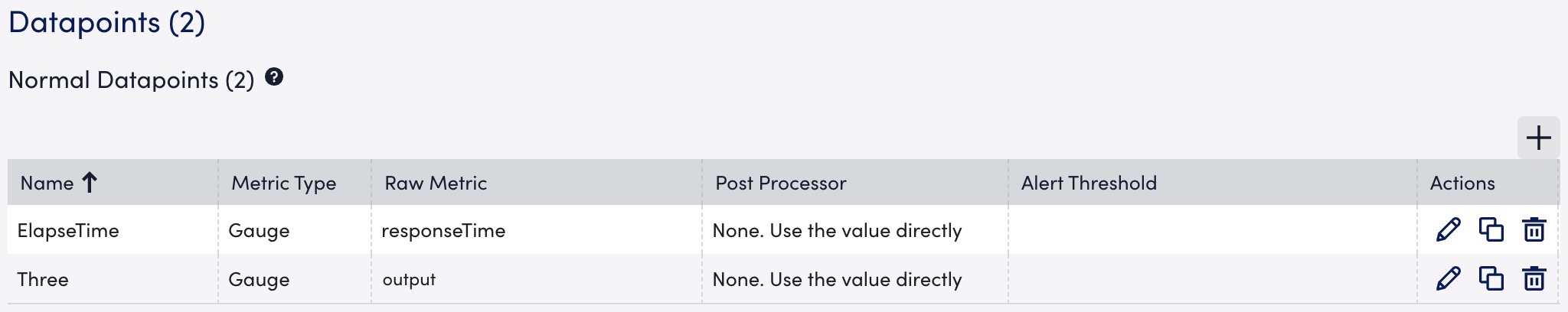Viewport: 1568px width, 312px height.
Task: Click the Post Processor column header
Action: 780,184
